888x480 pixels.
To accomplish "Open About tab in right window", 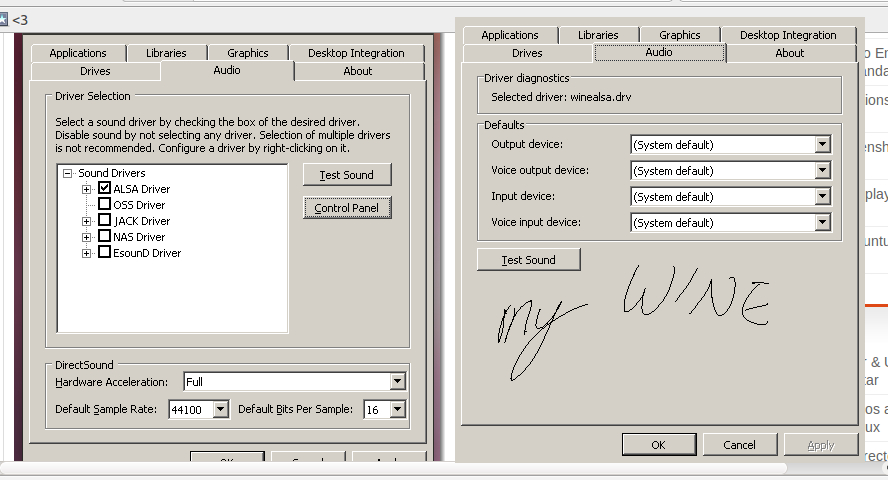I will pyautogui.click(x=789, y=53).
